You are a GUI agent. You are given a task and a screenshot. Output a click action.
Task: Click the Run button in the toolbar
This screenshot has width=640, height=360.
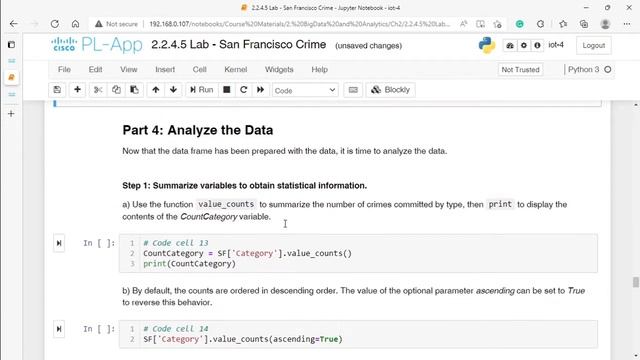click(x=202, y=90)
